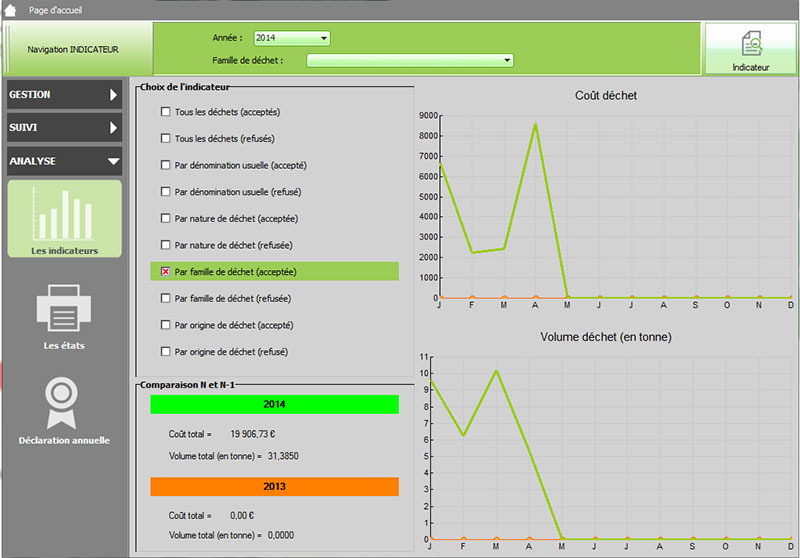Check Par famille de déchet (refusée)

click(165, 298)
